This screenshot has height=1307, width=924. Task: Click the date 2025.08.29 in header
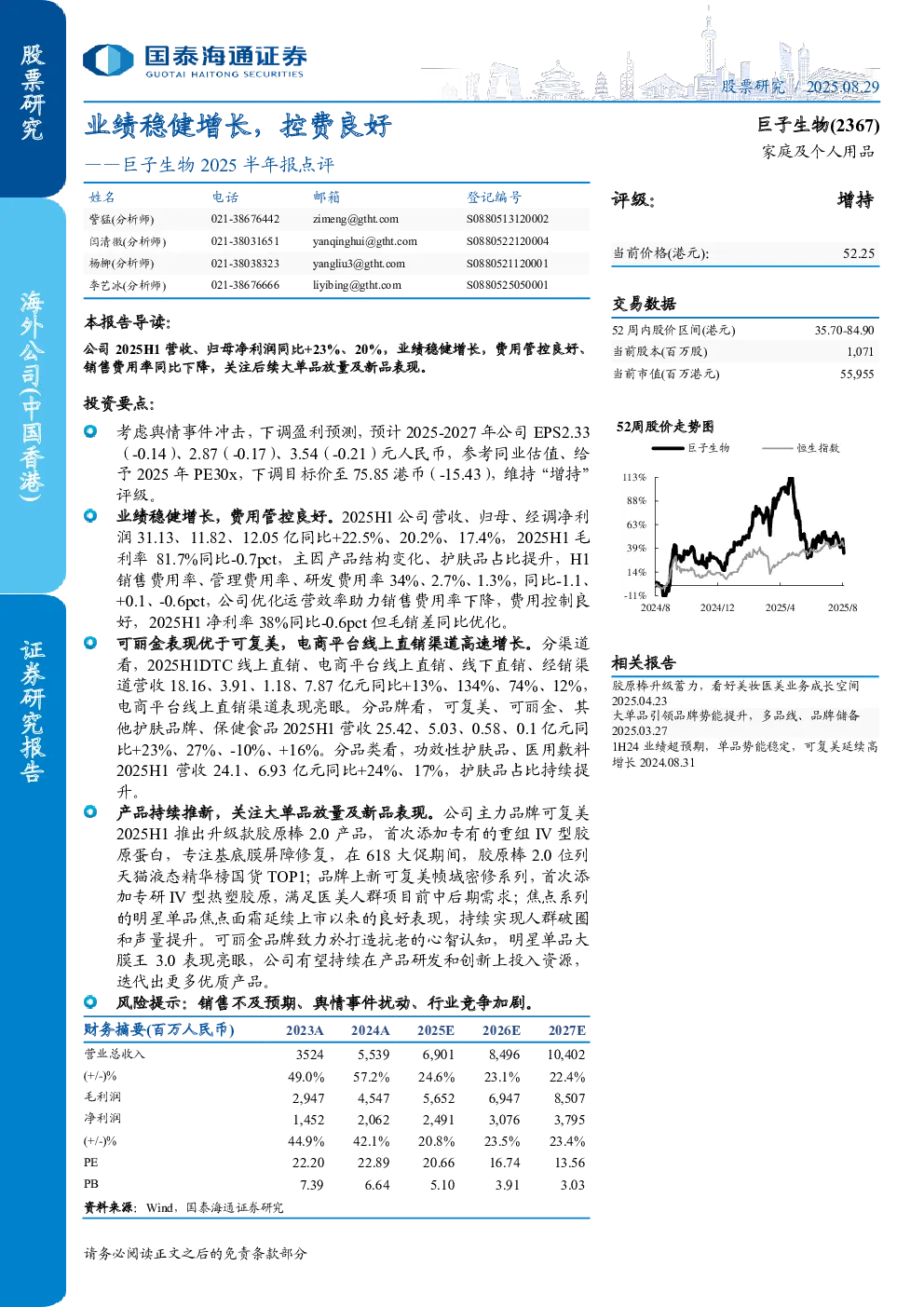tap(842, 87)
